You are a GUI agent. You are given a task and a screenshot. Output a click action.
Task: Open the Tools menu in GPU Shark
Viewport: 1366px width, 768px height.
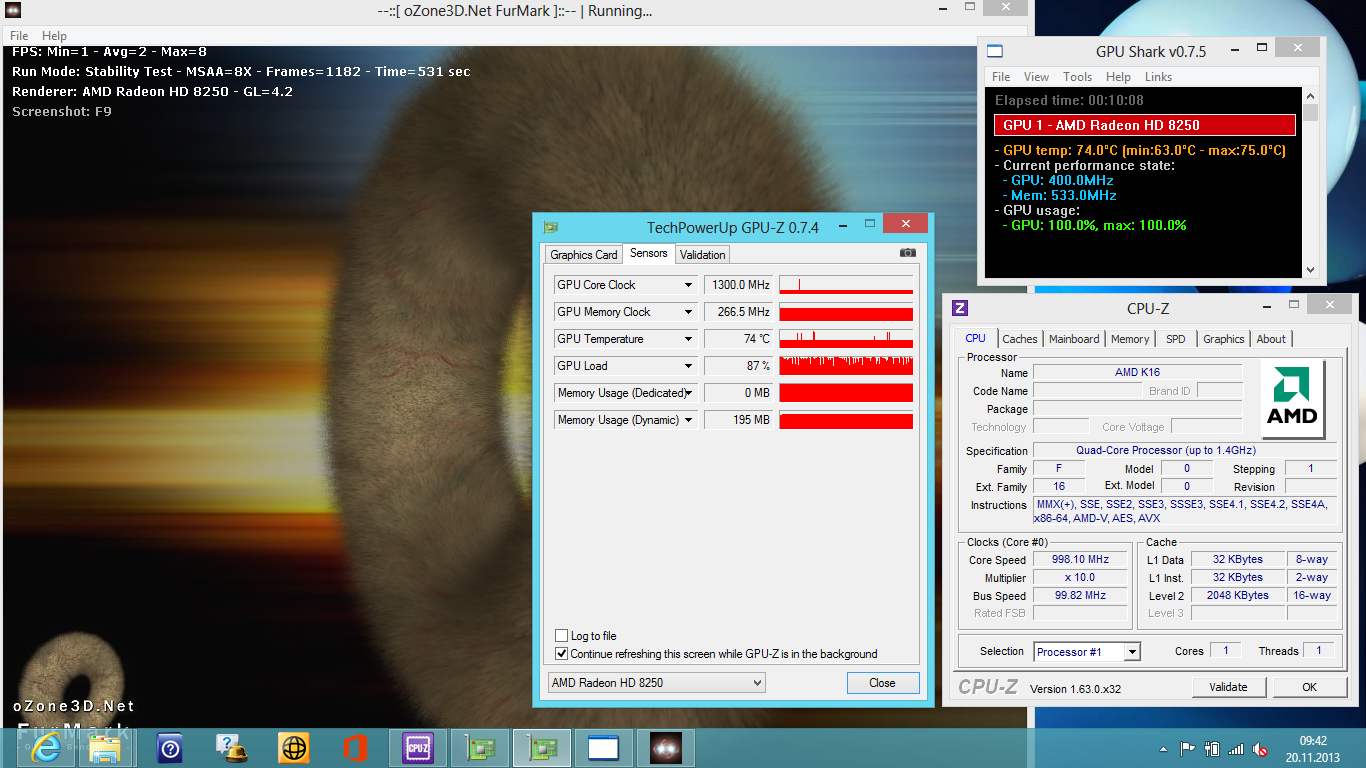(1077, 77)
